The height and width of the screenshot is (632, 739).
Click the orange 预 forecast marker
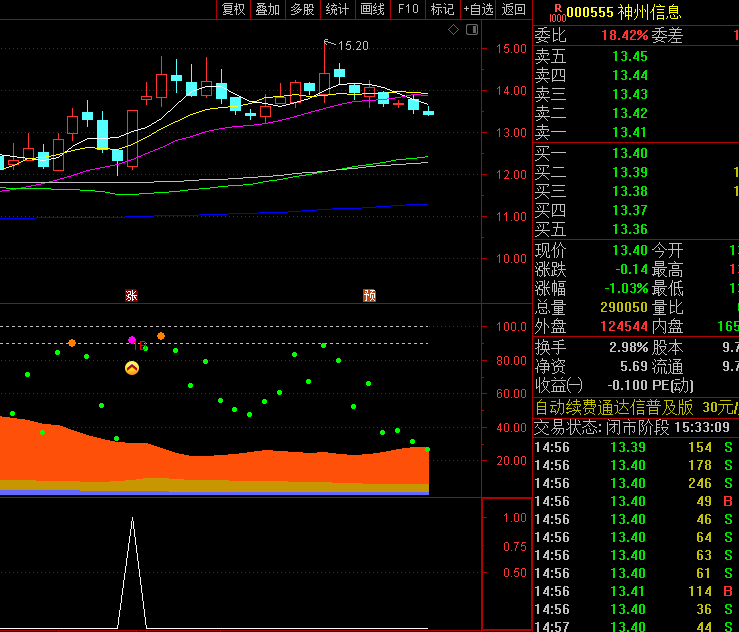[x=369, y=295]
